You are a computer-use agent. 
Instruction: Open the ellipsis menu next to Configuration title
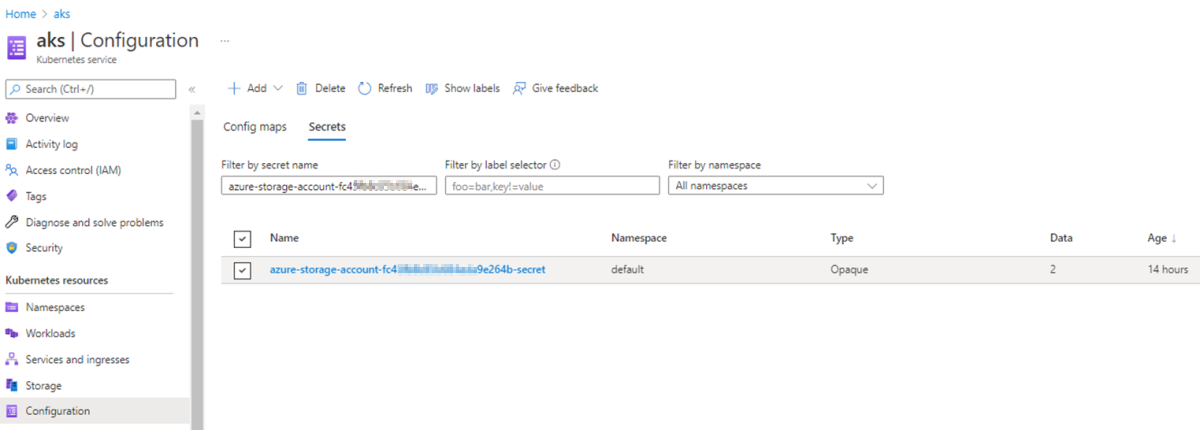tap(225, 41)
